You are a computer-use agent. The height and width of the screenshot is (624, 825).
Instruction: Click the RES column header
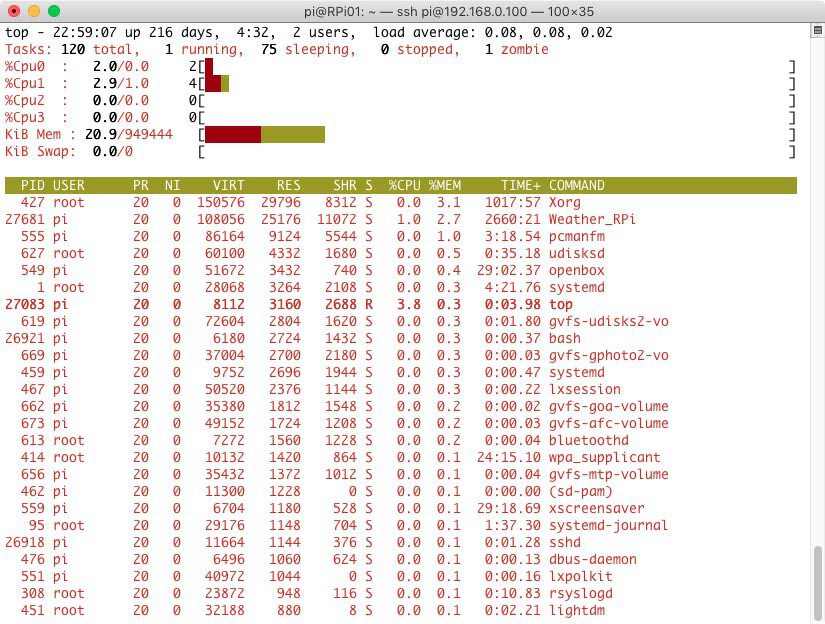pyautogui.click(x=289, y=185)
